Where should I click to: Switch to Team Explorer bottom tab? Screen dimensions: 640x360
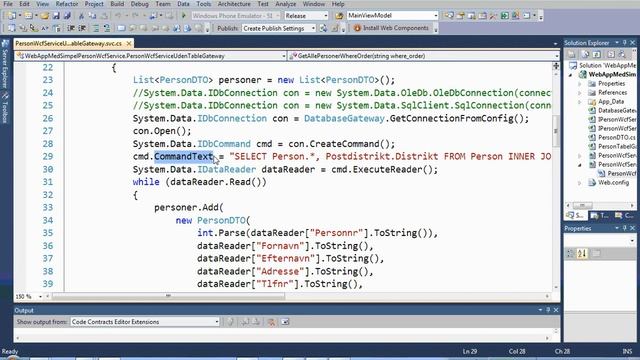tap(599, 216)
